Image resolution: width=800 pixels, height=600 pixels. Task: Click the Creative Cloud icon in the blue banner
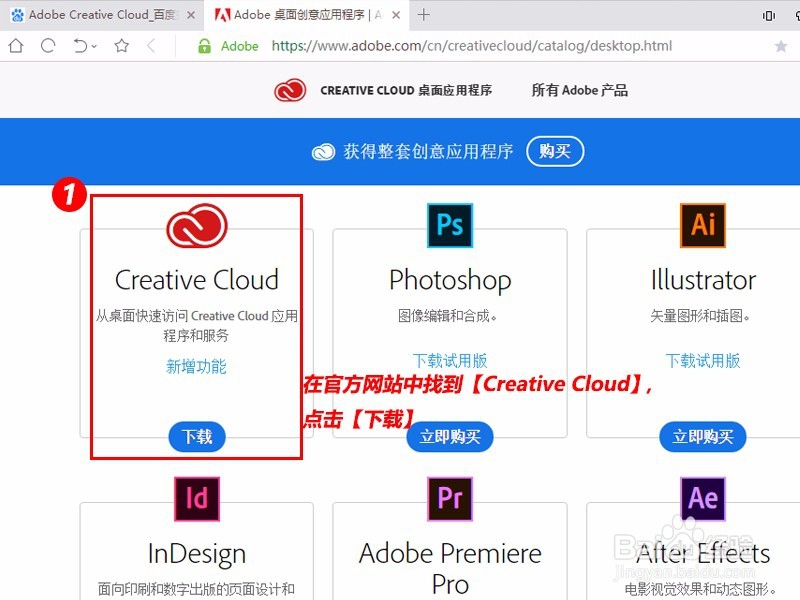[x=322, y=152]
